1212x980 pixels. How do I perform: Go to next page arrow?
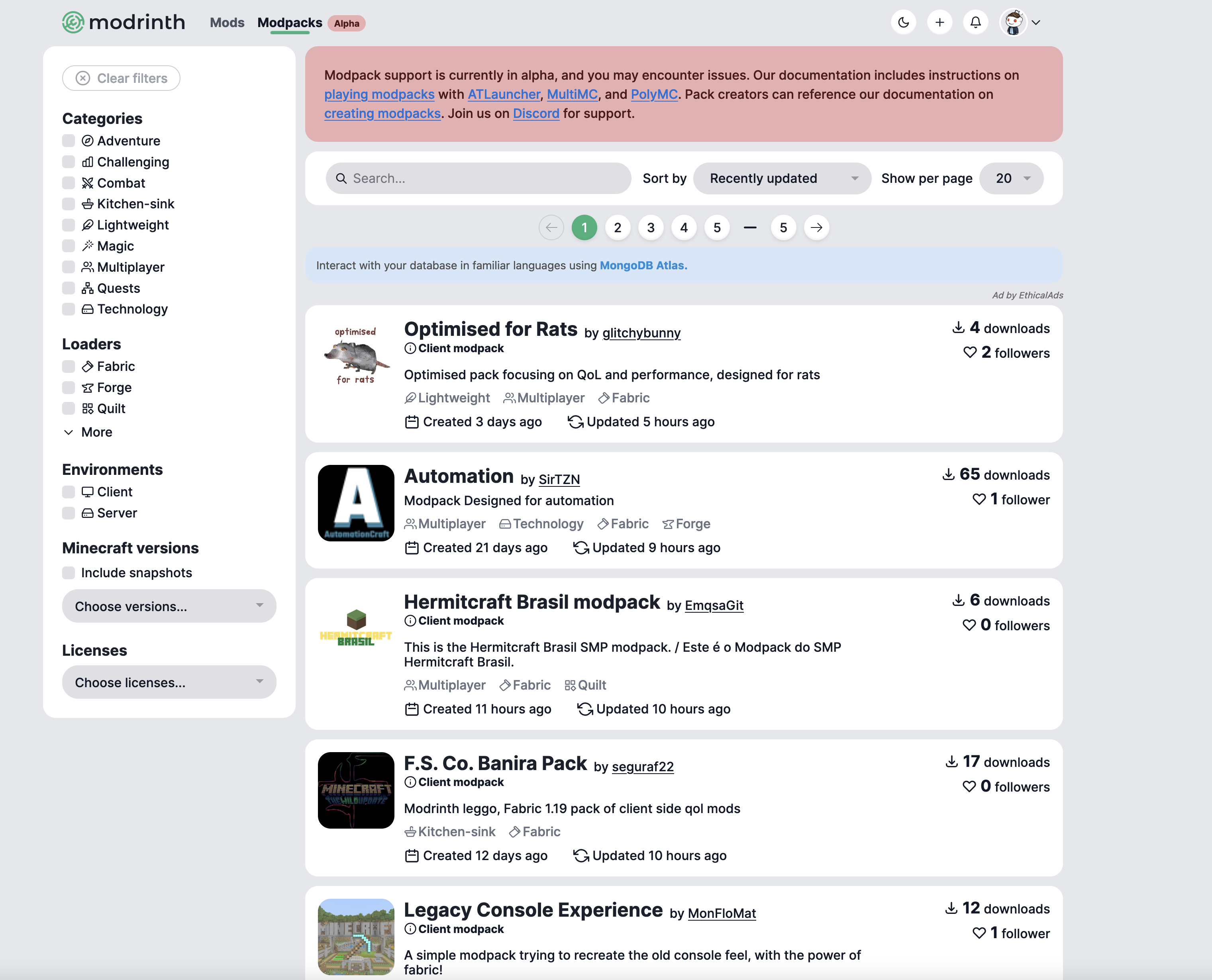816,227
